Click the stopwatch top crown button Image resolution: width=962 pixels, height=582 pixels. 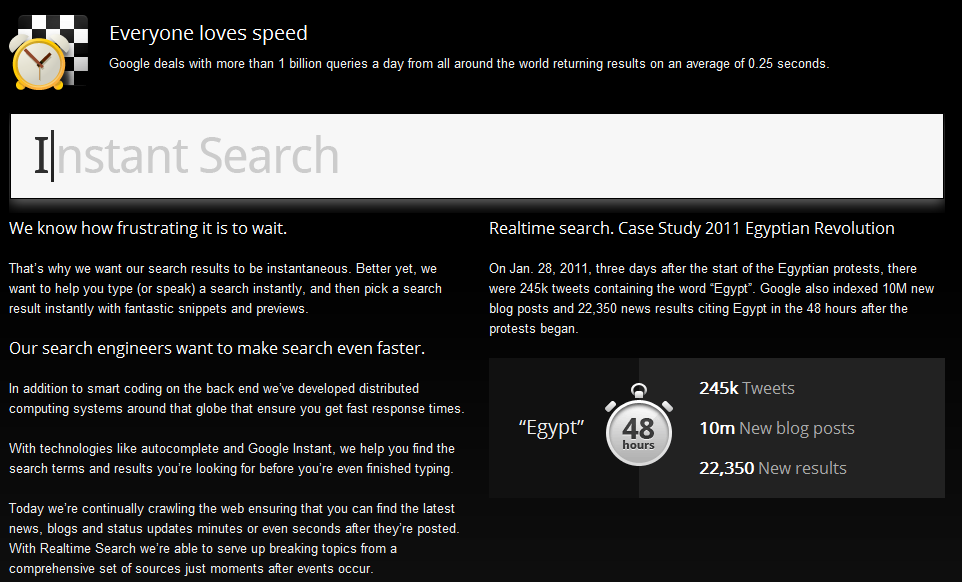point(639,390)
